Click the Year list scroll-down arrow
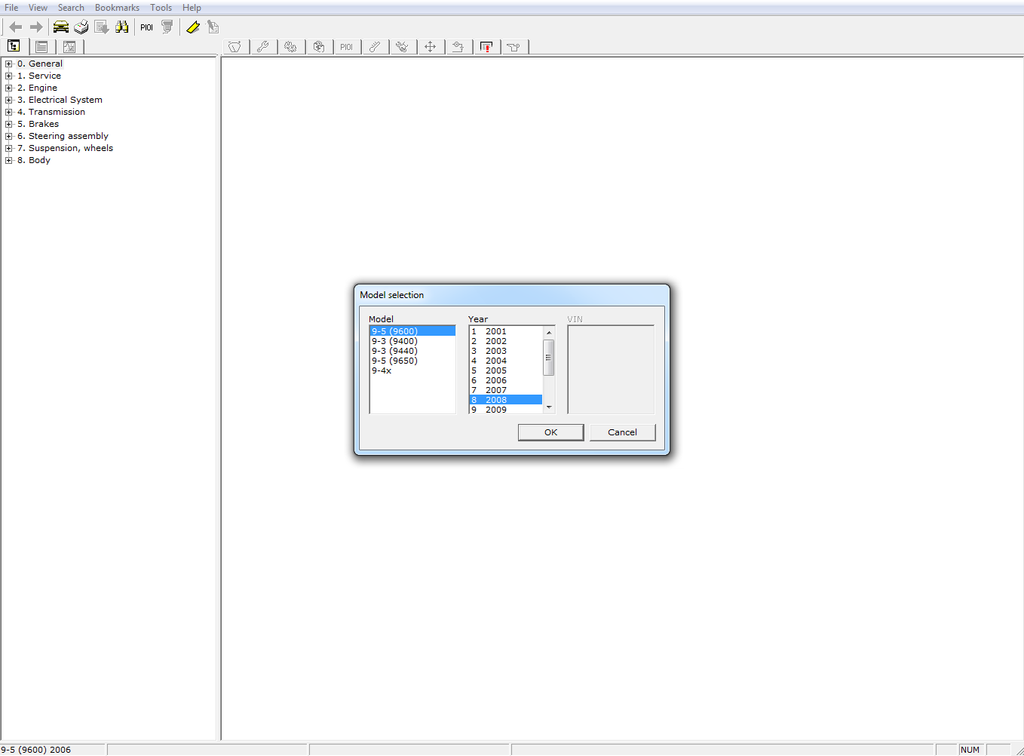Screen dimensions: 1024x756 point(548,408)
